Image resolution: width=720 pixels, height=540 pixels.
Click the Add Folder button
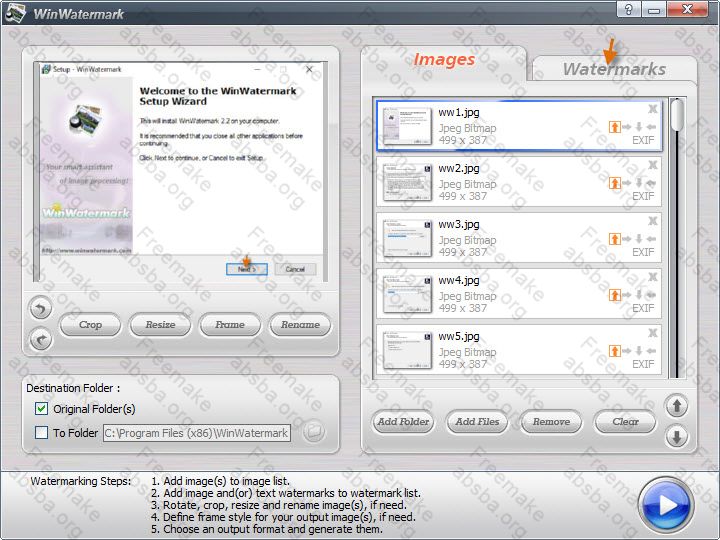[x=403, y=422]
